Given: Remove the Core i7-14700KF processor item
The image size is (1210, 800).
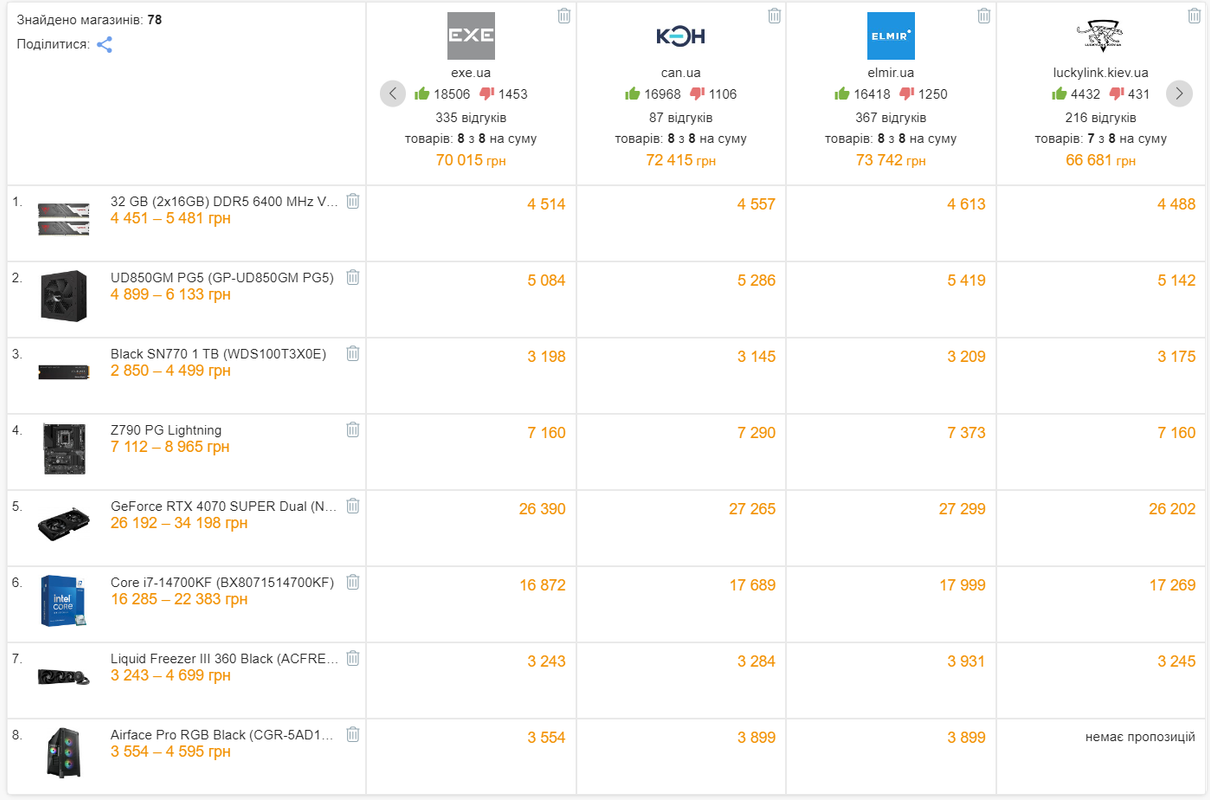Looking at the screenshot, I should click(353, 582).
